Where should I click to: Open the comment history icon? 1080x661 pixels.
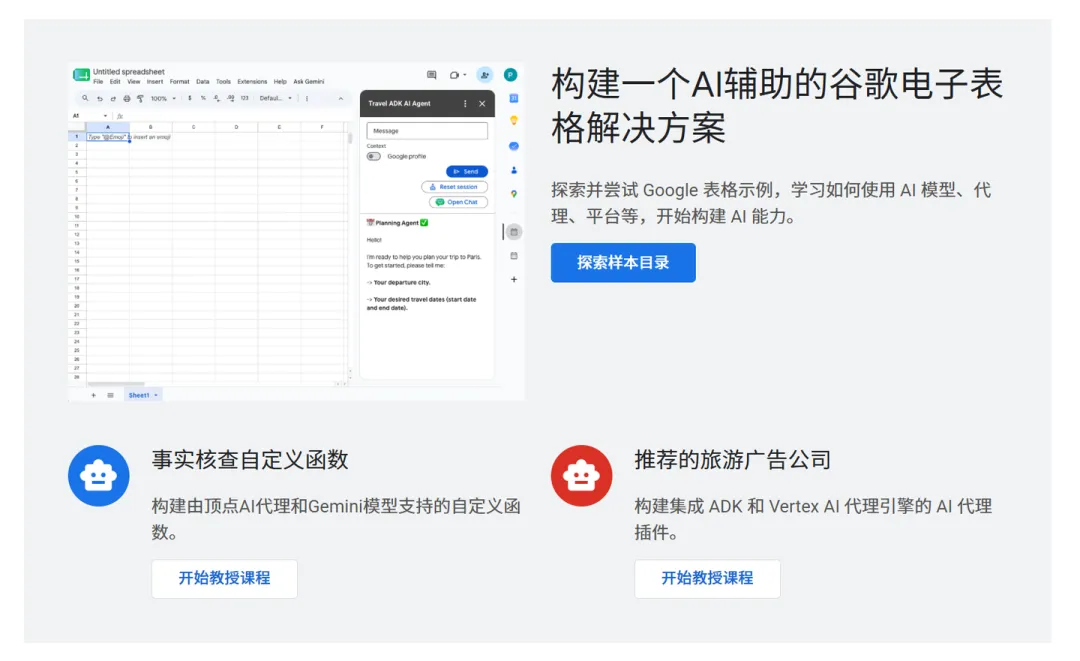coord(432,75)
